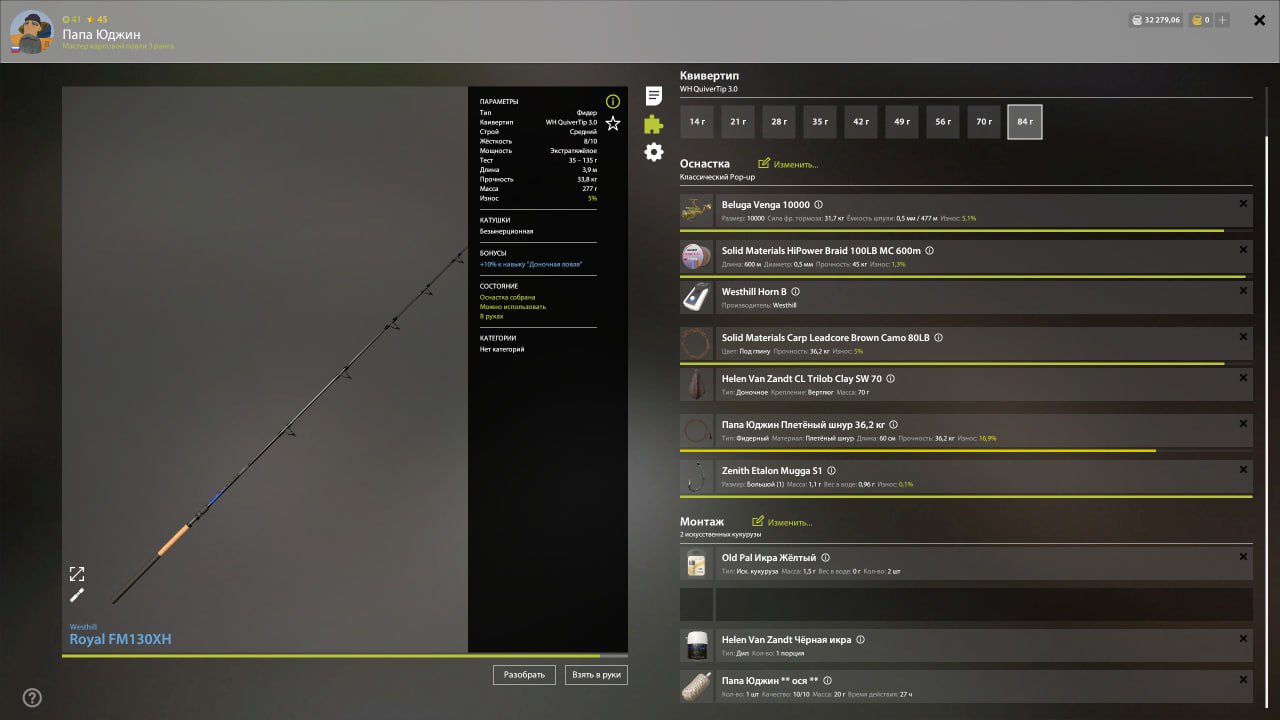The height and width of the screenshot is (720, 1280).
Task: Click the info icon in parameters panel
Action: pos(613,101)
